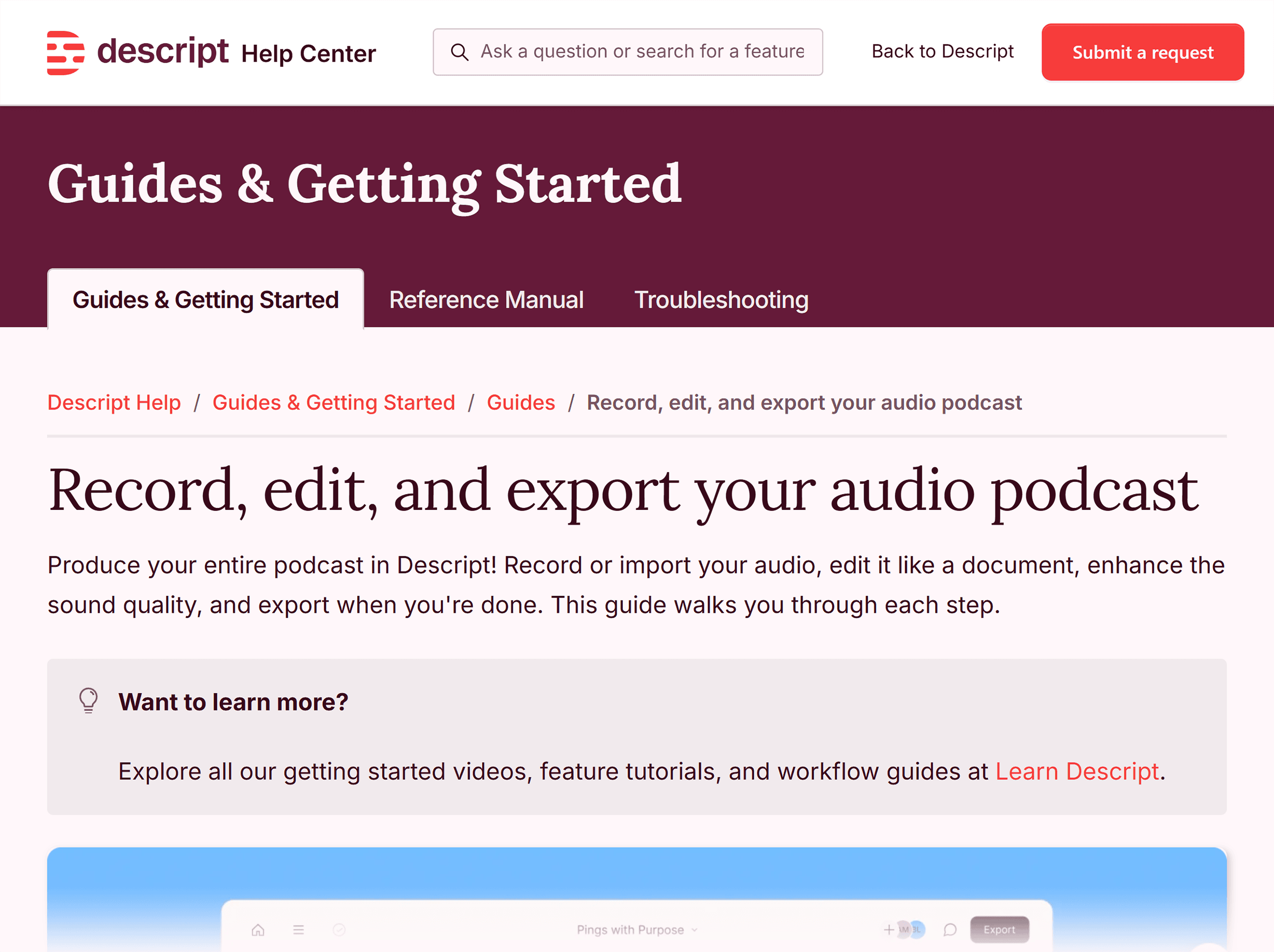Open the Troubleshooting tab
This screenshot has width=1274, height=952.
[721, 300]
